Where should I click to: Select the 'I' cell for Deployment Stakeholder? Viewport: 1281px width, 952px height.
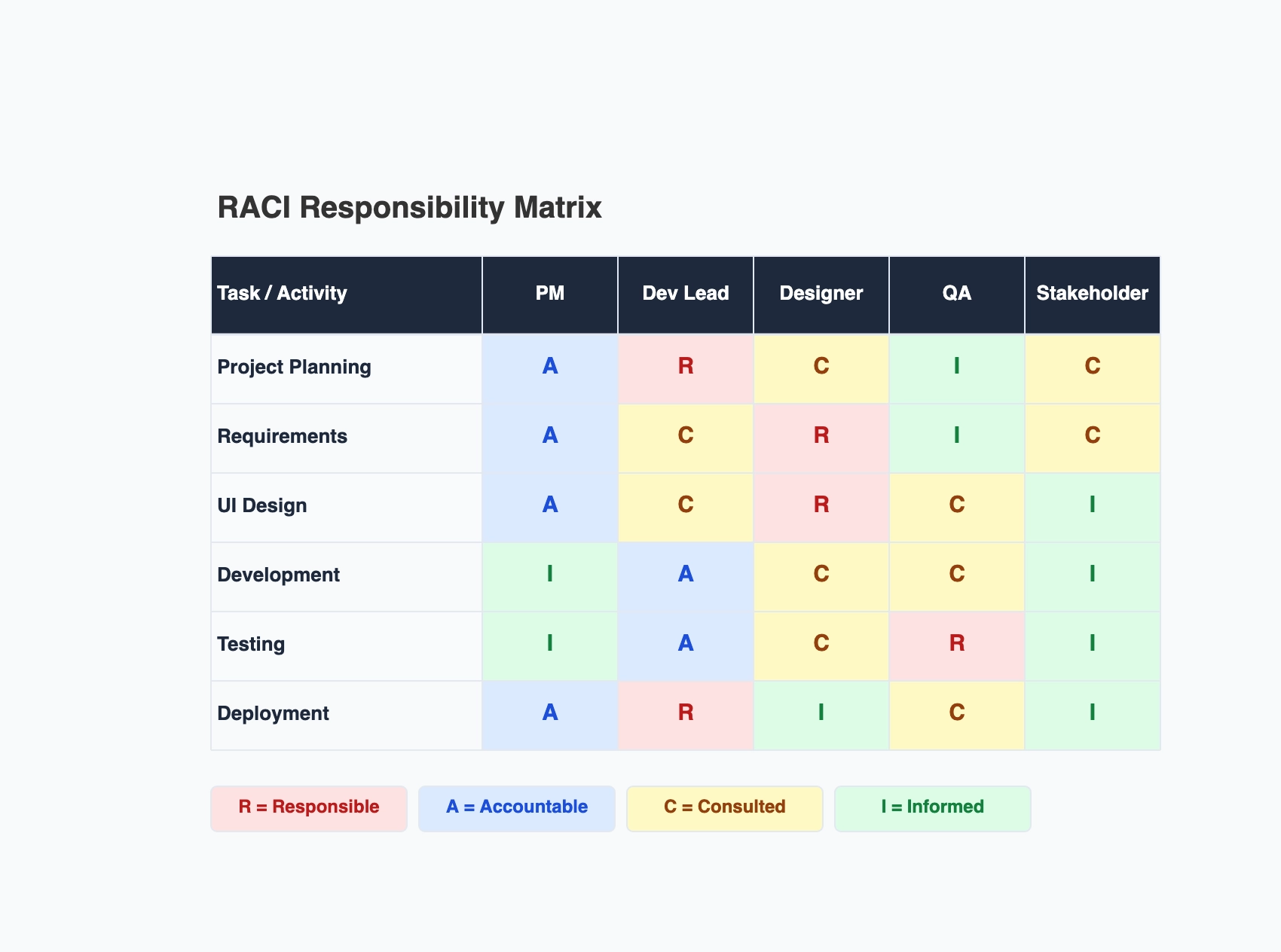coord(1092,714)
